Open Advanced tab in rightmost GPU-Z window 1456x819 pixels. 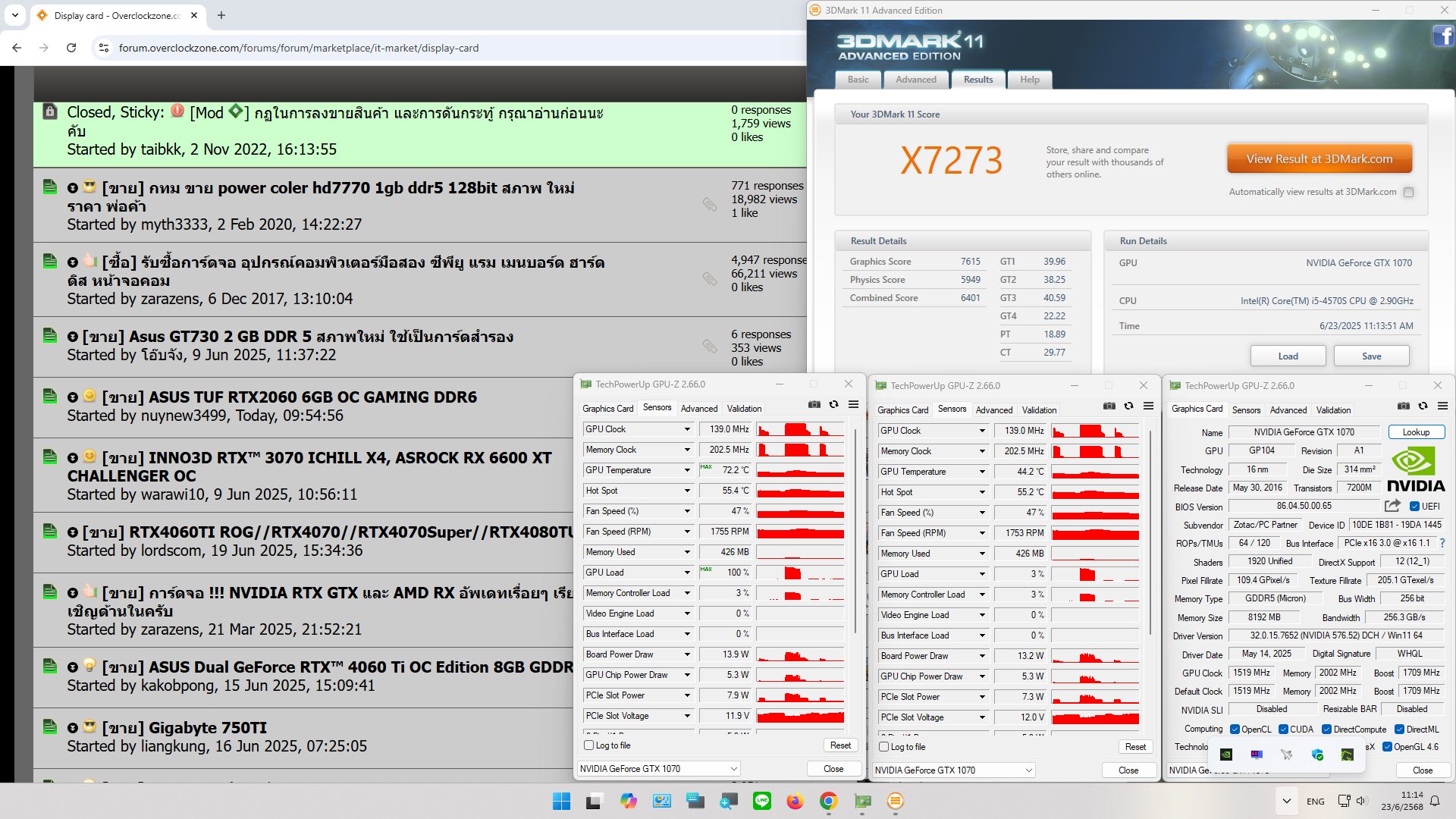coord(1288,409)
